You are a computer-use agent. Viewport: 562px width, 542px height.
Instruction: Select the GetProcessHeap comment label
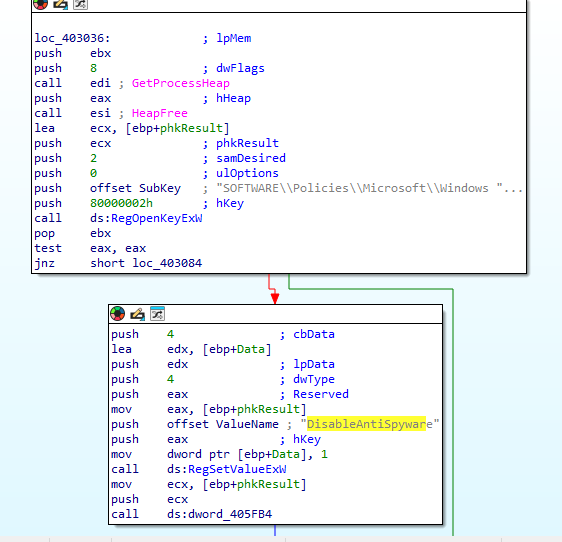(181, 83)
